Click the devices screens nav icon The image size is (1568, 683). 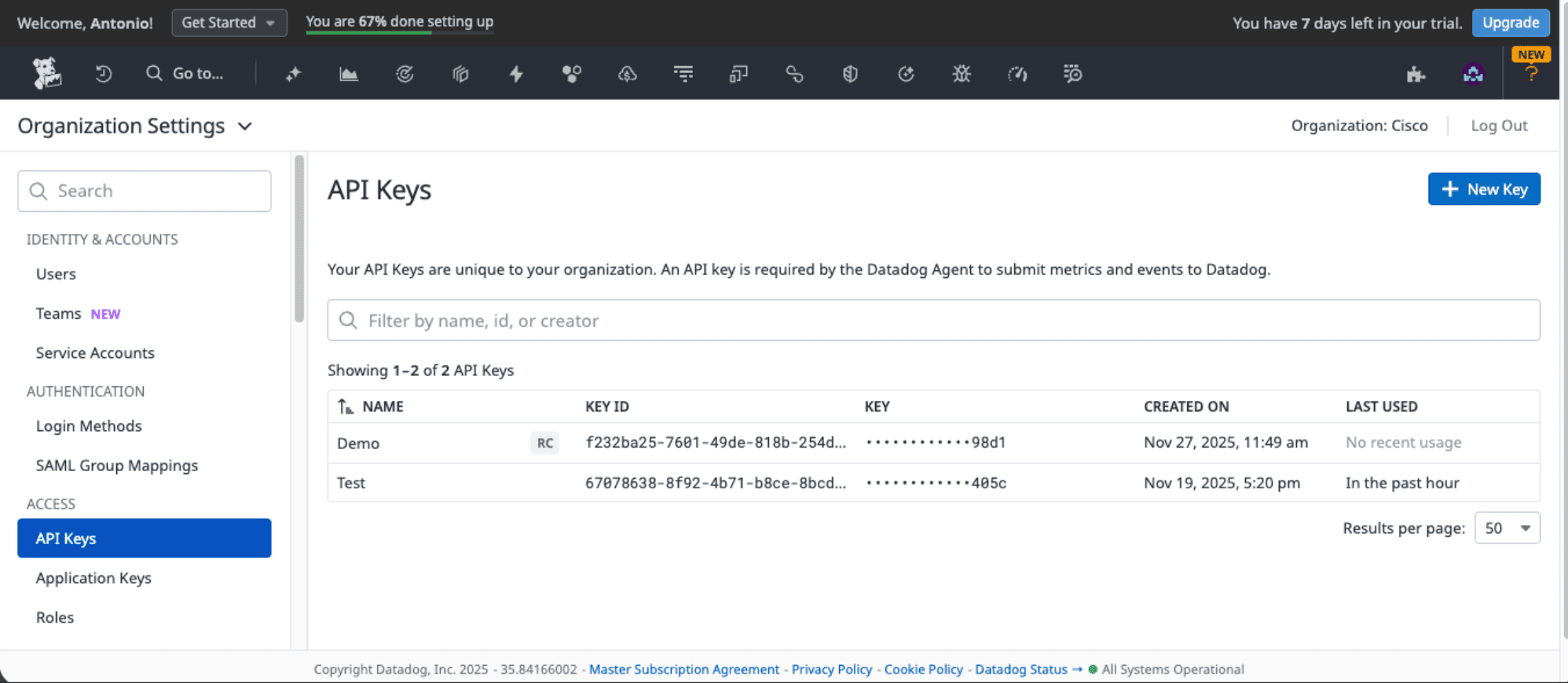(738, 74)
